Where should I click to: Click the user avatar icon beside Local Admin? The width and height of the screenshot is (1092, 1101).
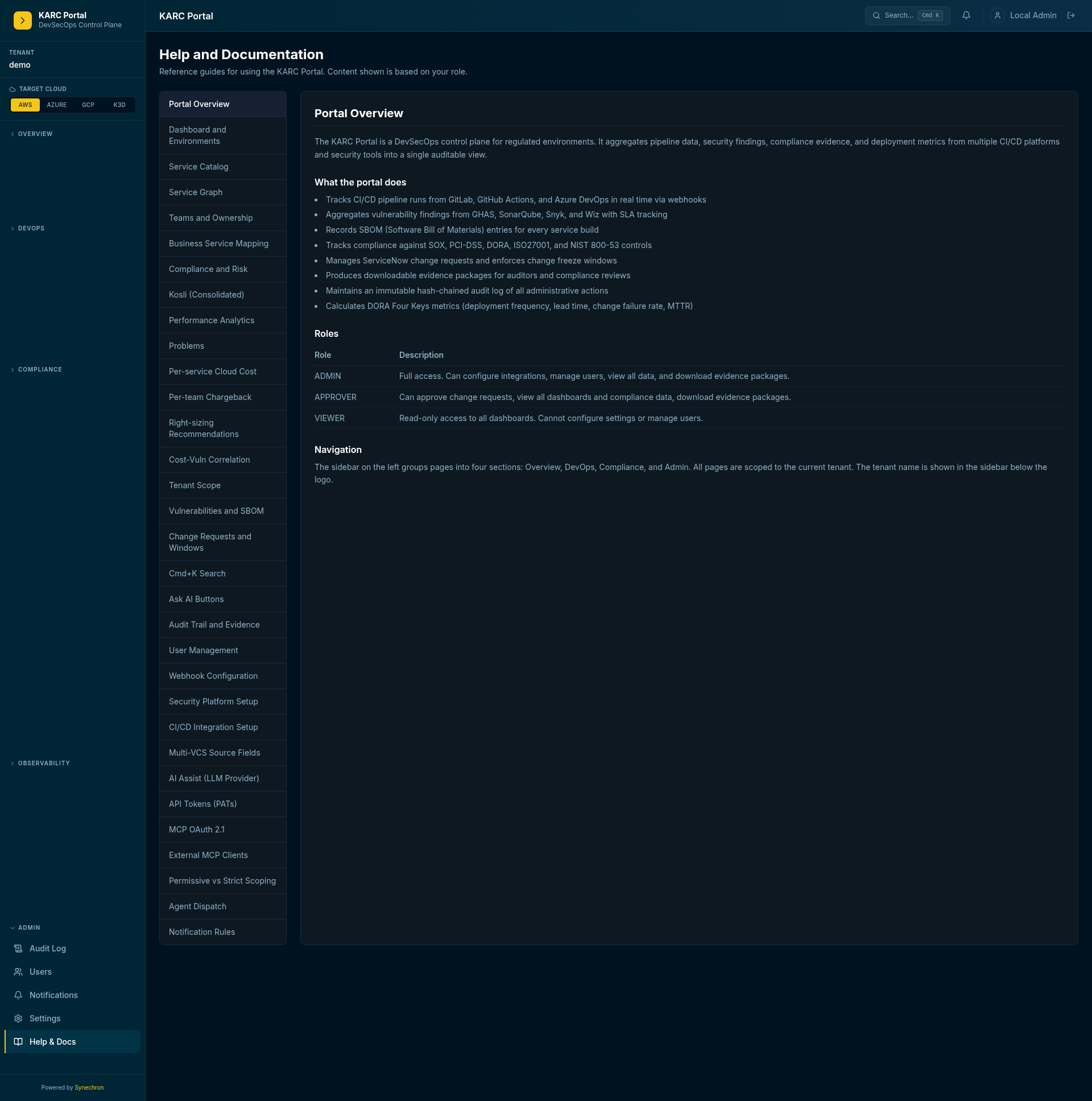(998, 16)
